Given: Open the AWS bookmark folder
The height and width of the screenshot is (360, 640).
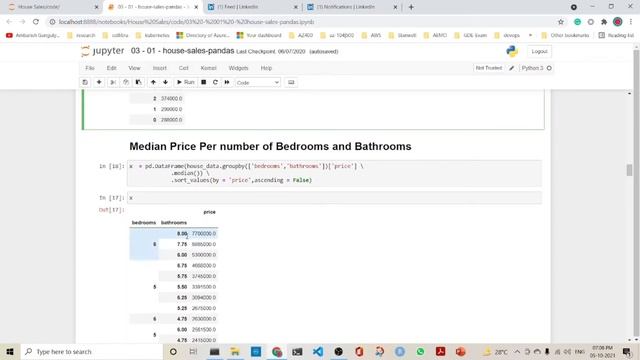Looking at the screenshot, I should (x=371, y=36).
